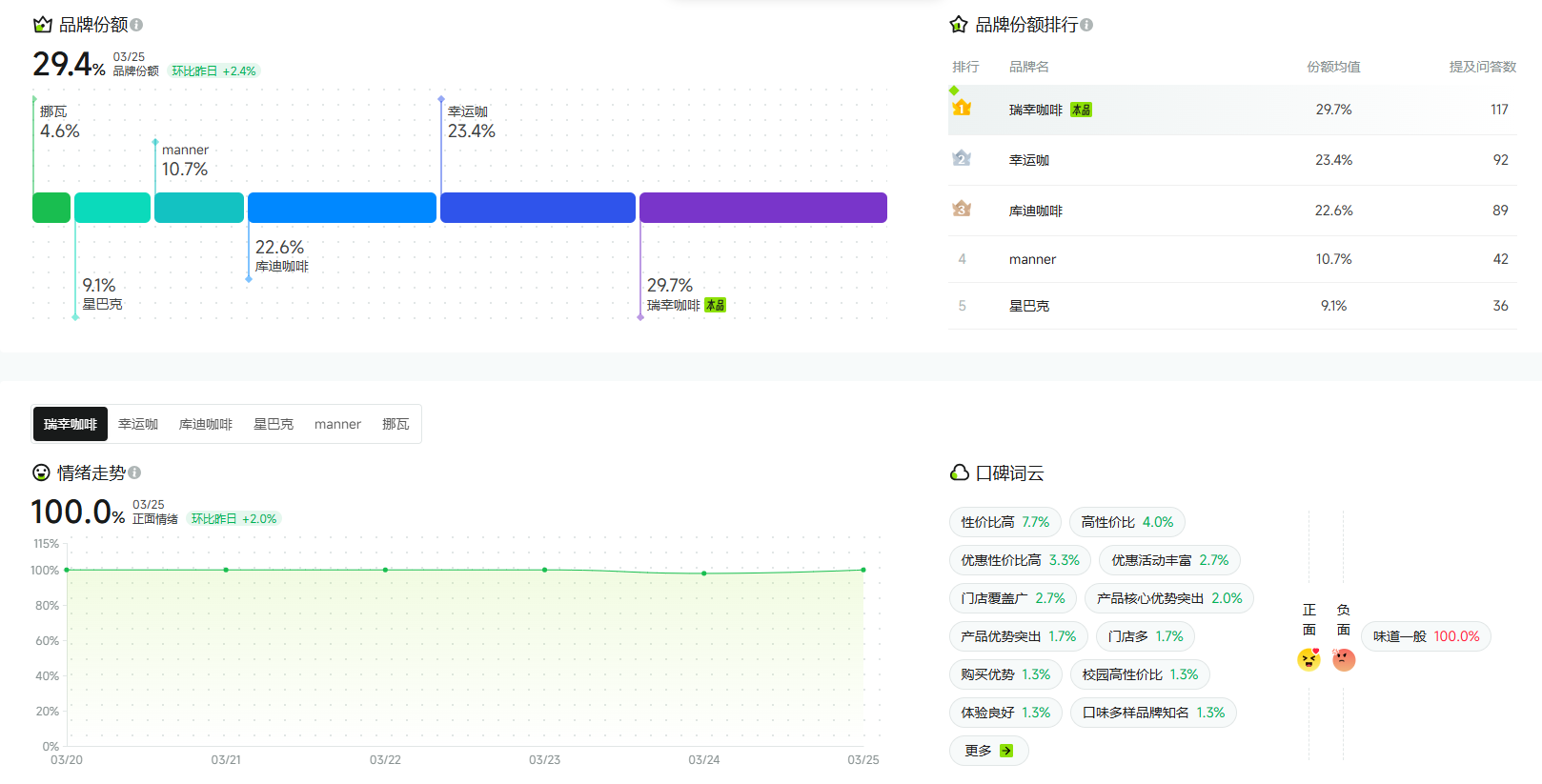Expand word cloud with 更多 button
The image size is (1542, 784).
point(988,751)
